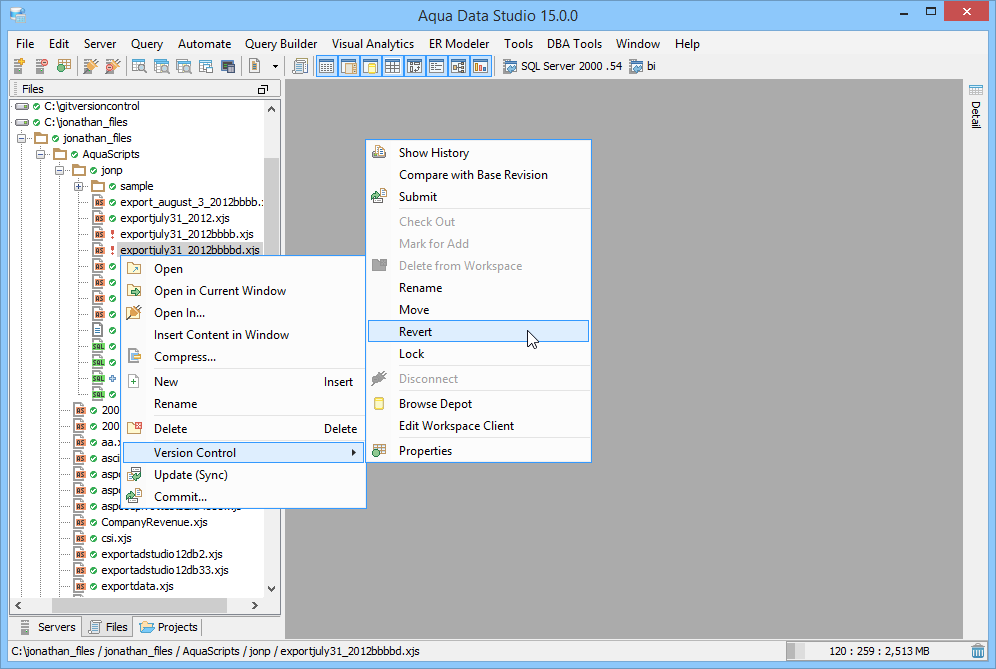Click the bi connection icon in toolbar
This screenshot has height=669, width=996.
636,66
